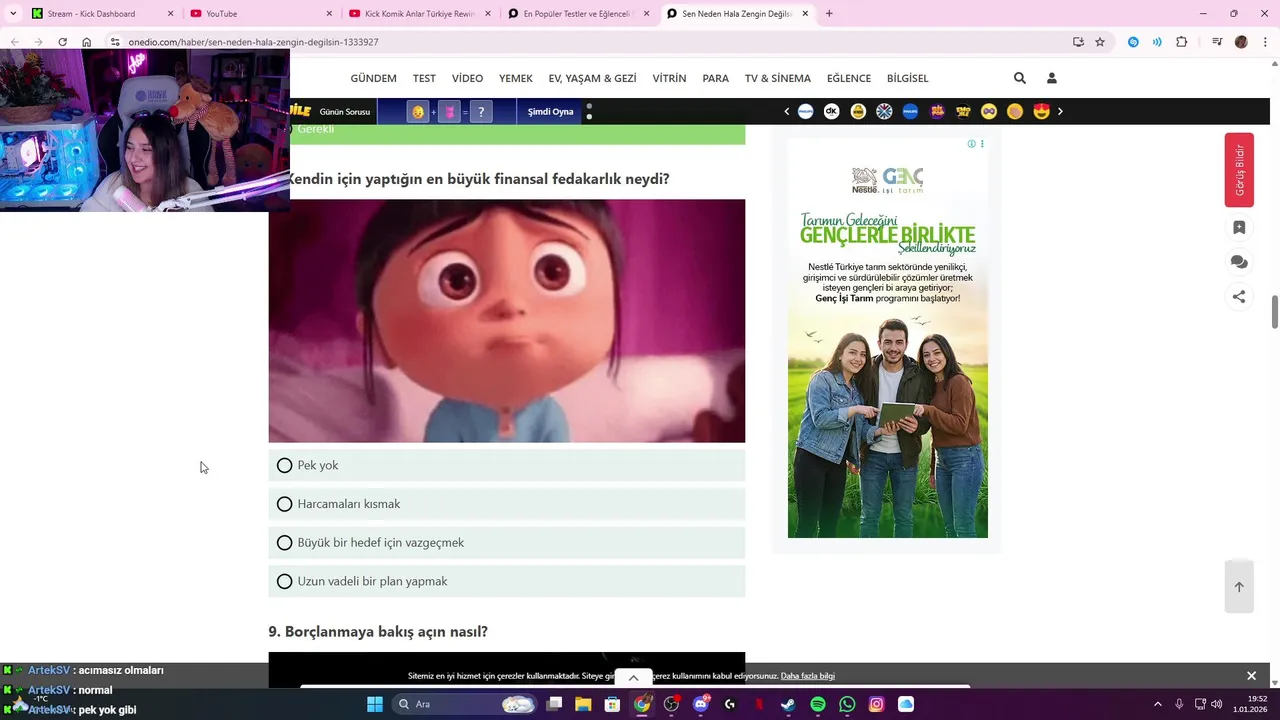
Task: Open the Chrome profile avatar
Action: (x=1241, y=42)
